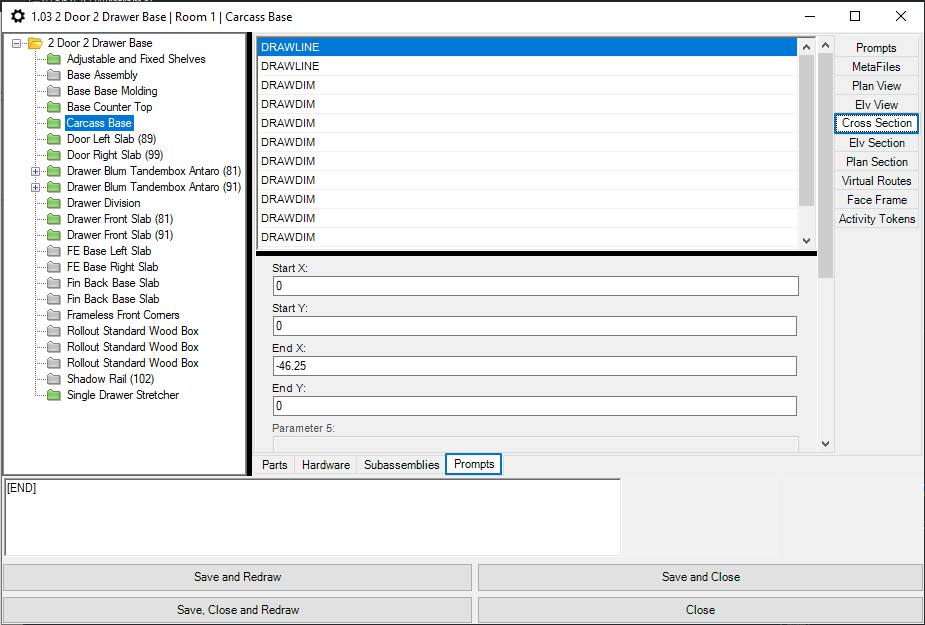Click the green folder icon beside Base Counter Top
Viewport: 925px width, 625px height.
(x=54, y=107)
